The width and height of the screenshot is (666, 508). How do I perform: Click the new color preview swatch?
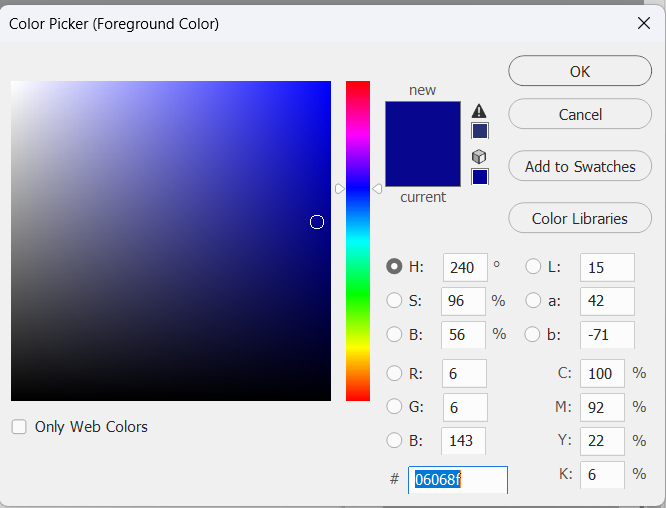(x=423, y=144)
